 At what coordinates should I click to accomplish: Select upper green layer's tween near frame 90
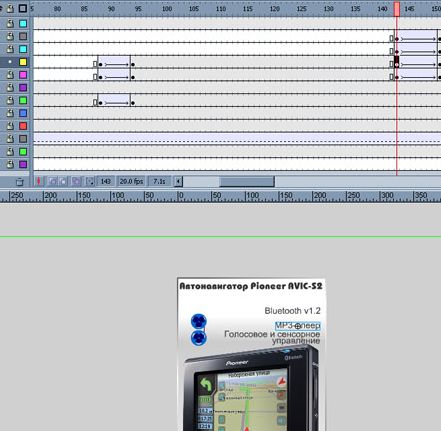114,100
